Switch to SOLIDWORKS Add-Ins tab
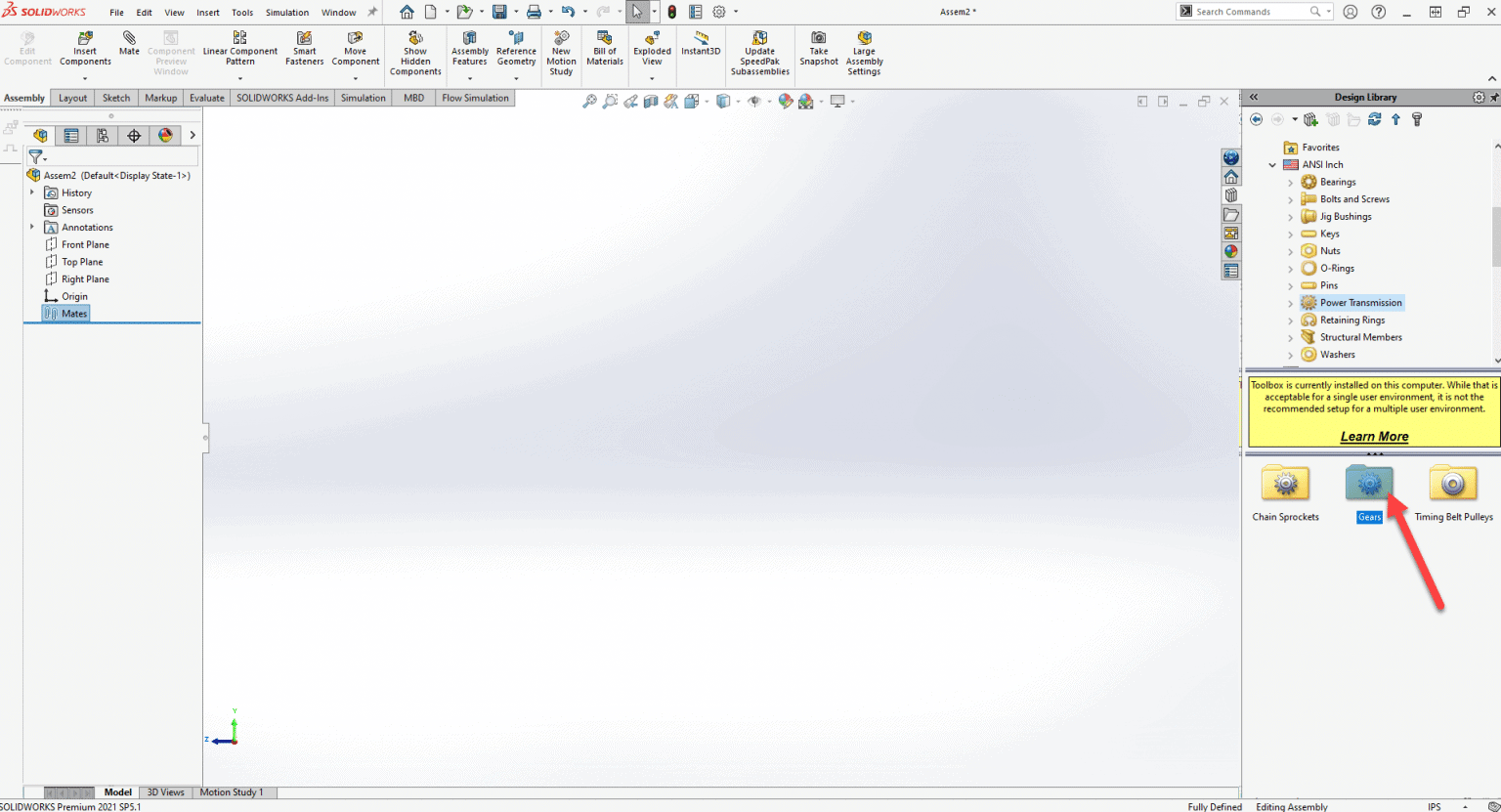 pos(282,98)
